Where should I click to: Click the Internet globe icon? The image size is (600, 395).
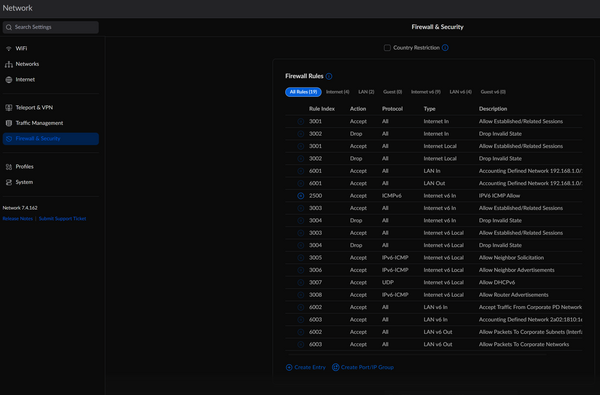click(x=8, y=80)
